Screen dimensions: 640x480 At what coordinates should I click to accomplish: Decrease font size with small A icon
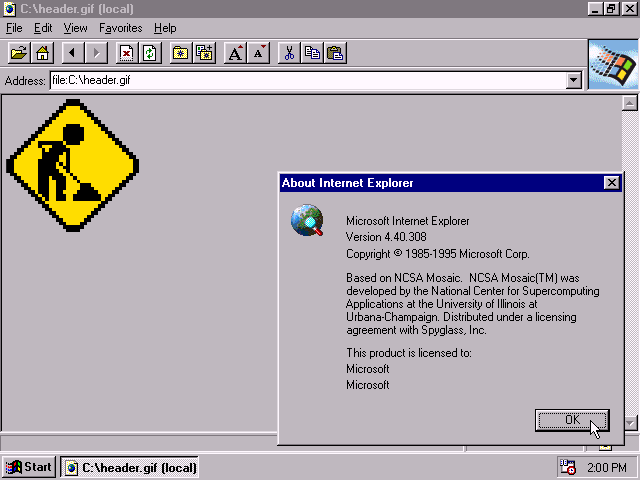[x=258, y=53]
